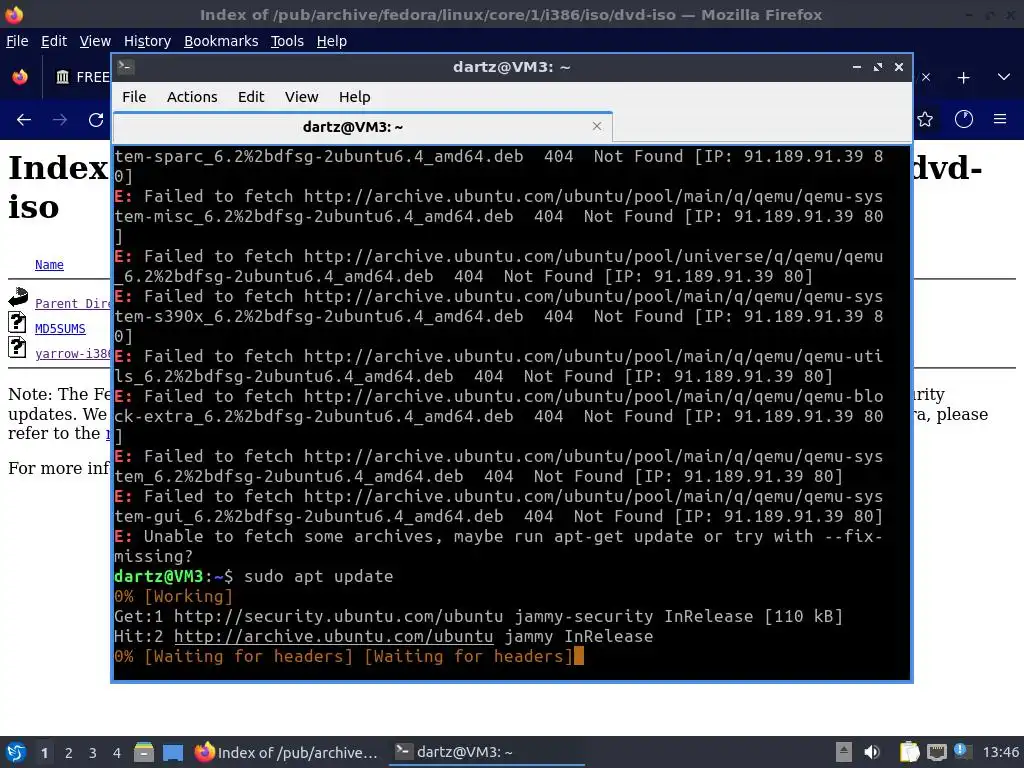
Task: Open Firefox's Bookmarks menu
Action: click(221, 41)
